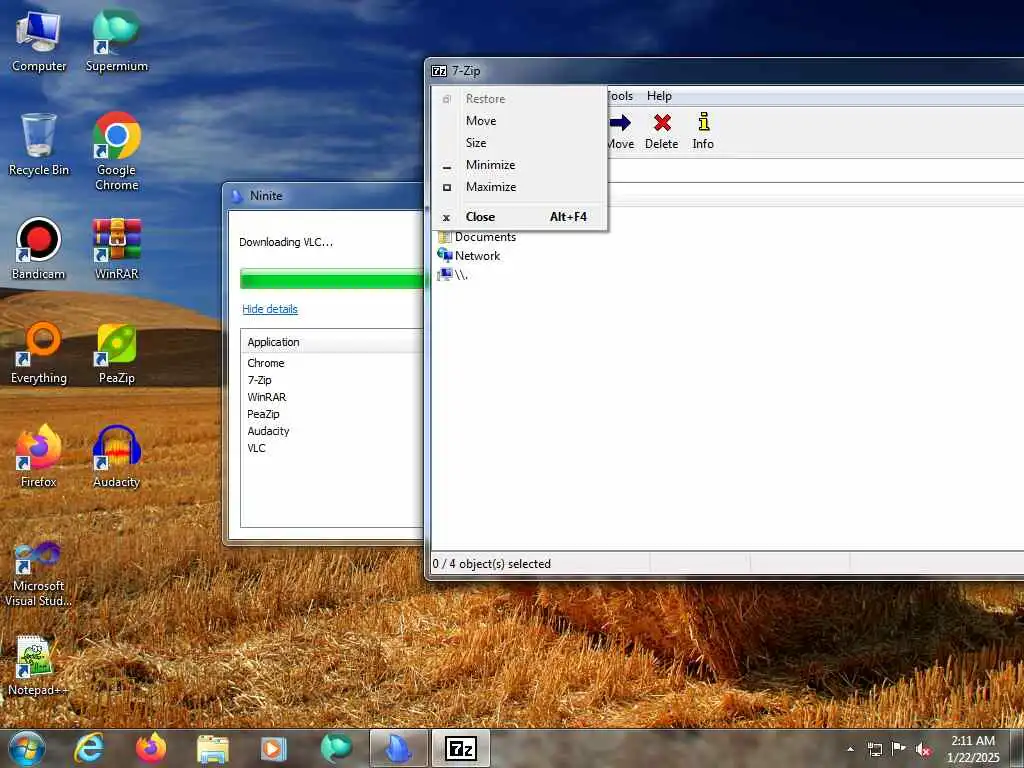
Task: Select Network in the 7-Zip file list
Action: (469, 256)
